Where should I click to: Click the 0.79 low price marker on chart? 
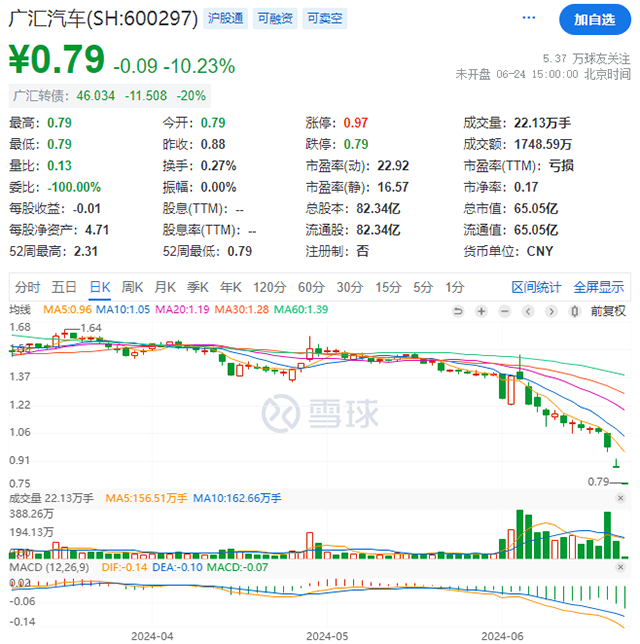click(x=598, y=481)
